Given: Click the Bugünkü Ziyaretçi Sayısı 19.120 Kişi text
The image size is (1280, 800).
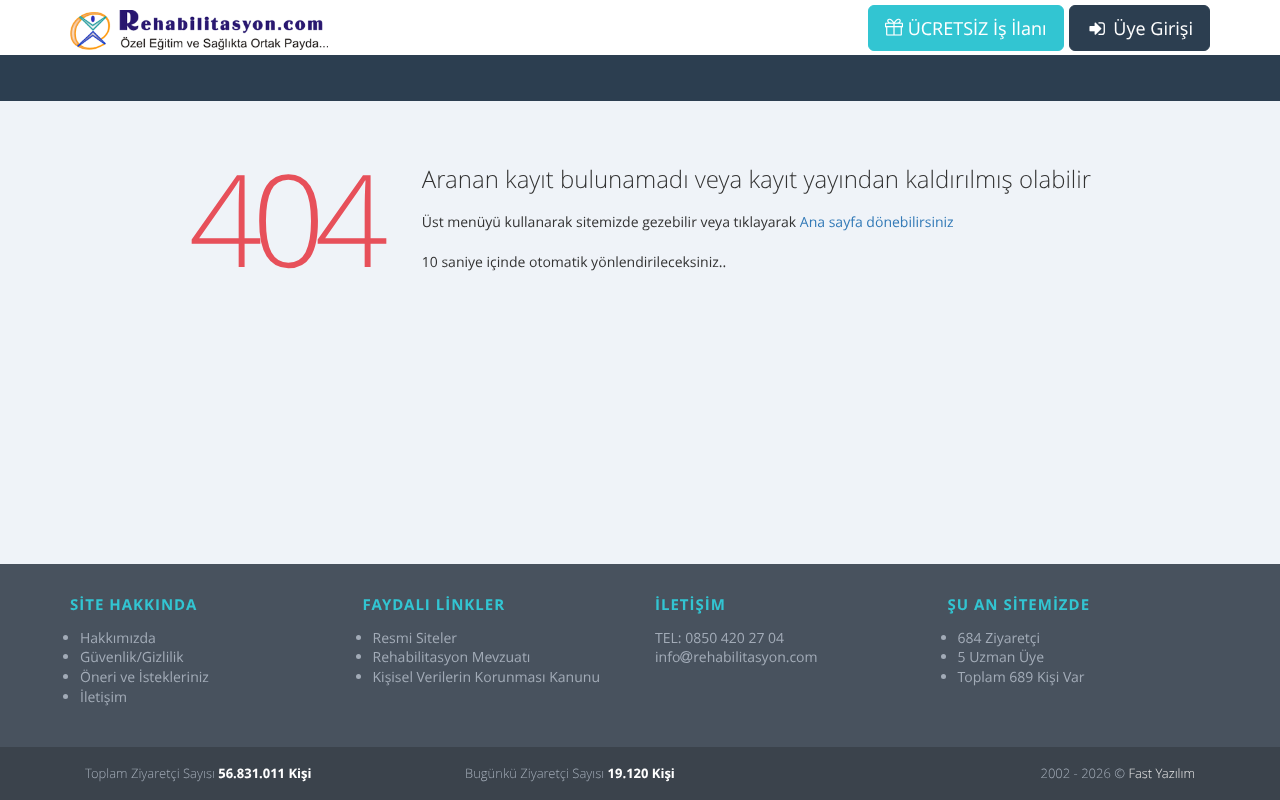Looking at the screenshot, I should 570,773.
